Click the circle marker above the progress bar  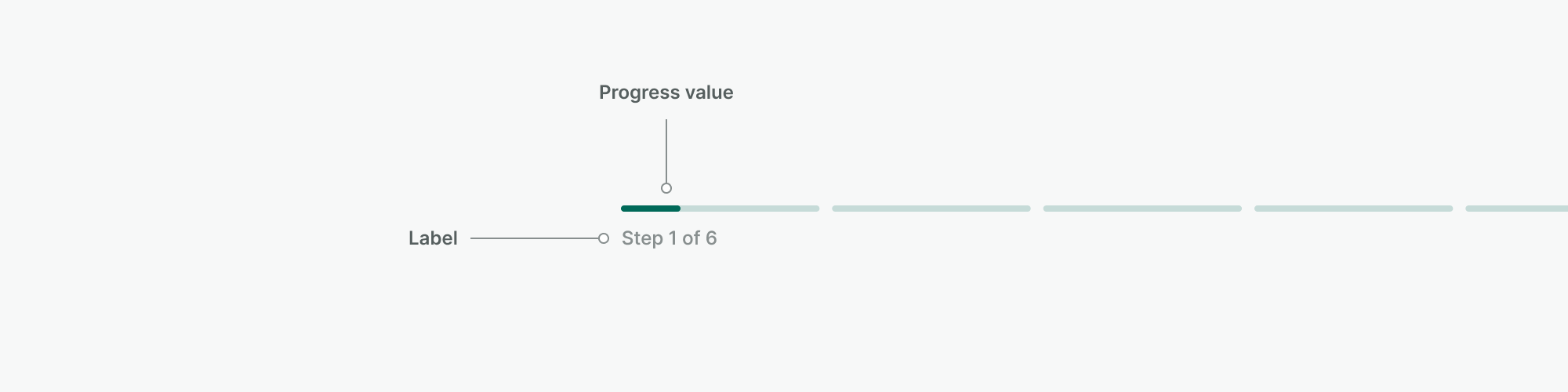point(666,188)
